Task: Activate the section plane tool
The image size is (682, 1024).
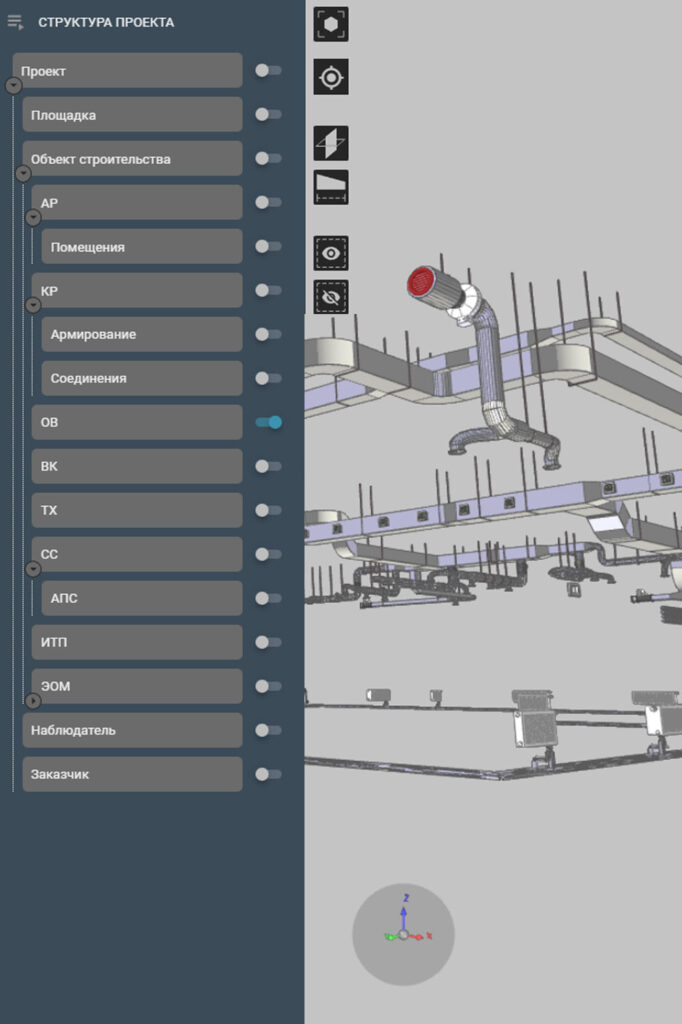Action: 331,143
